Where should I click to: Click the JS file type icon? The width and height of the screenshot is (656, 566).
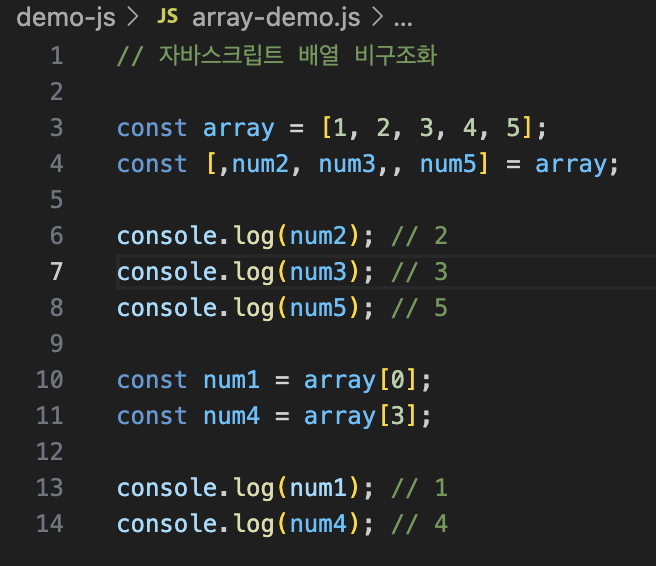tap(167, 17)
